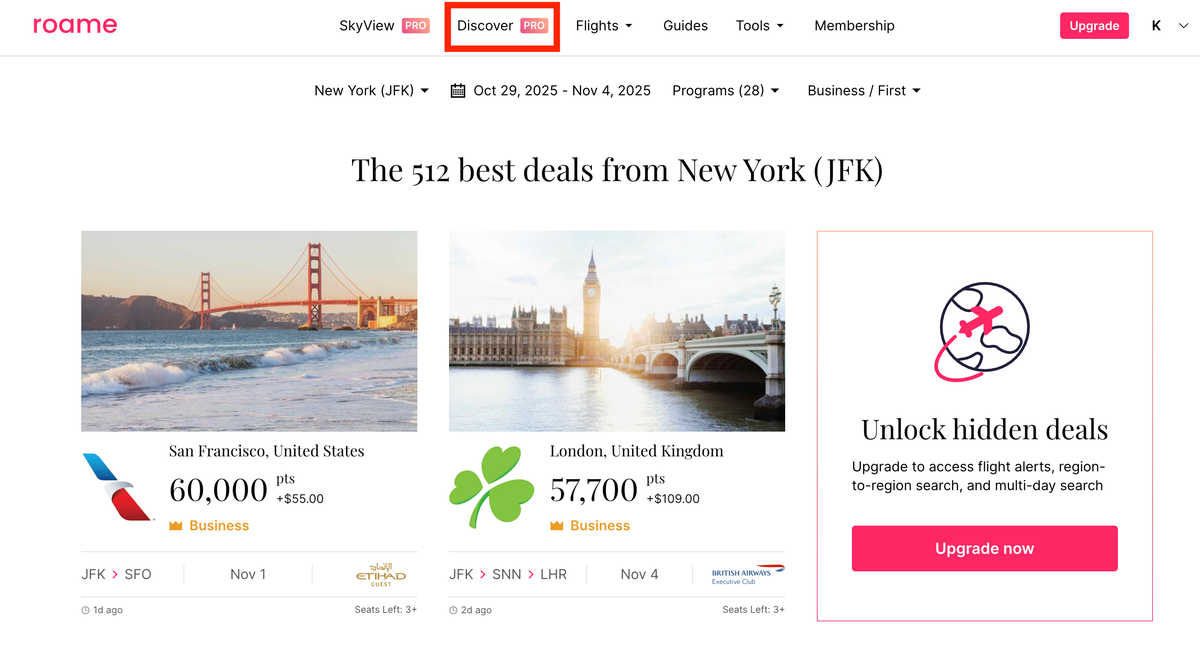Open the Membership link

point(854,26)
